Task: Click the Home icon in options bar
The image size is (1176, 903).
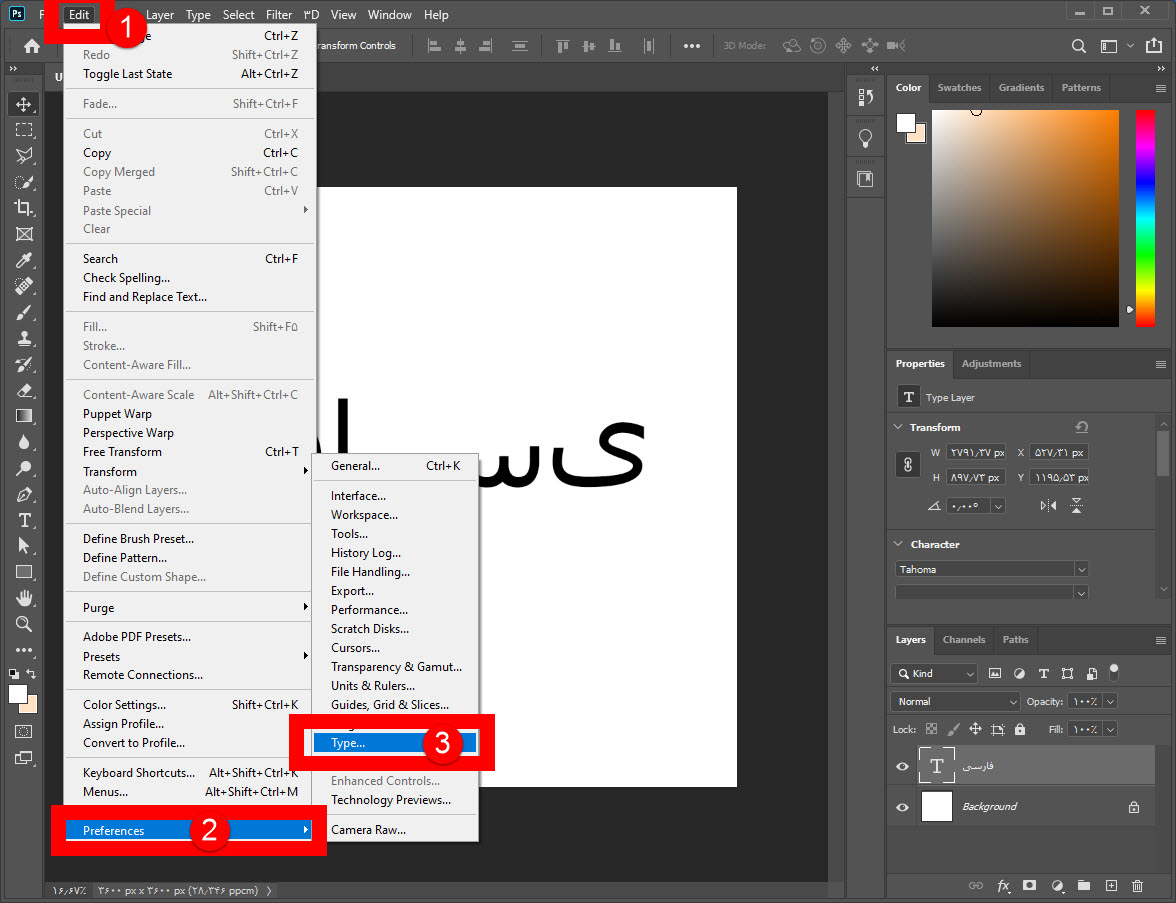Action: pyautogui.click(x=32, y=46)
